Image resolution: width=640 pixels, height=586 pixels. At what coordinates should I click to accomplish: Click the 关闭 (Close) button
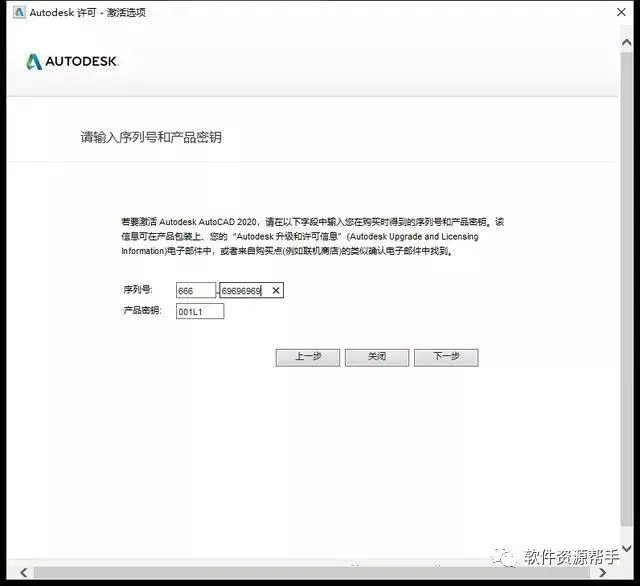point(377,357)
